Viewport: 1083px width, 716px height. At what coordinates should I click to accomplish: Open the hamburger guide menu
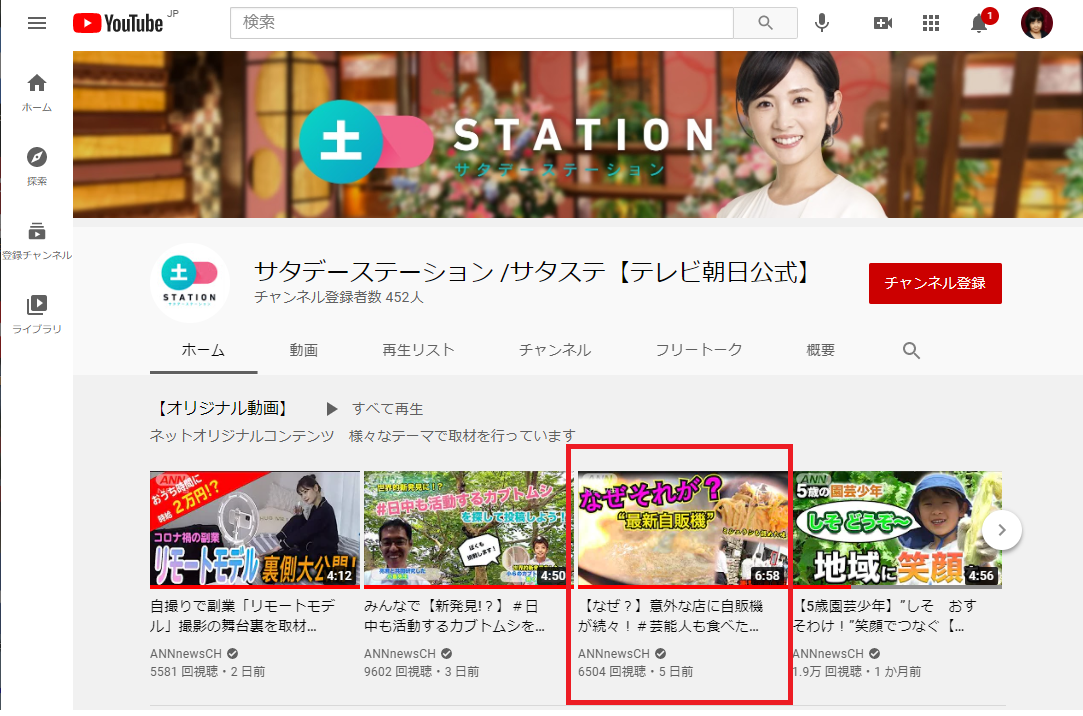pos(37,23)
